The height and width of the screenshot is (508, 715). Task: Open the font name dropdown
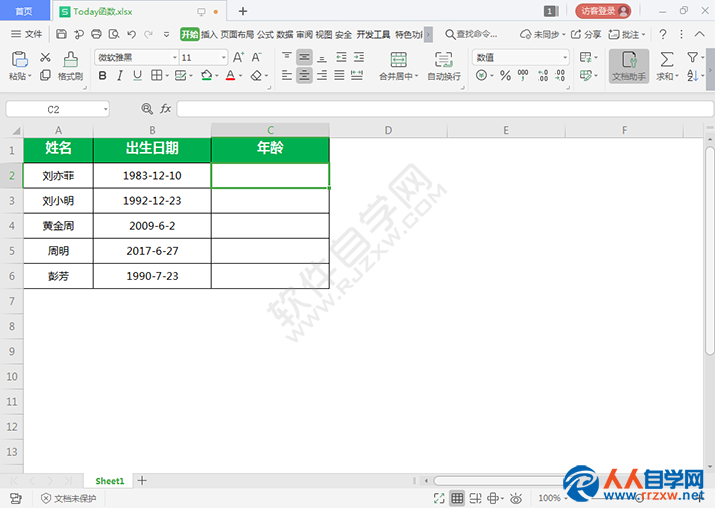click(175, 57)
